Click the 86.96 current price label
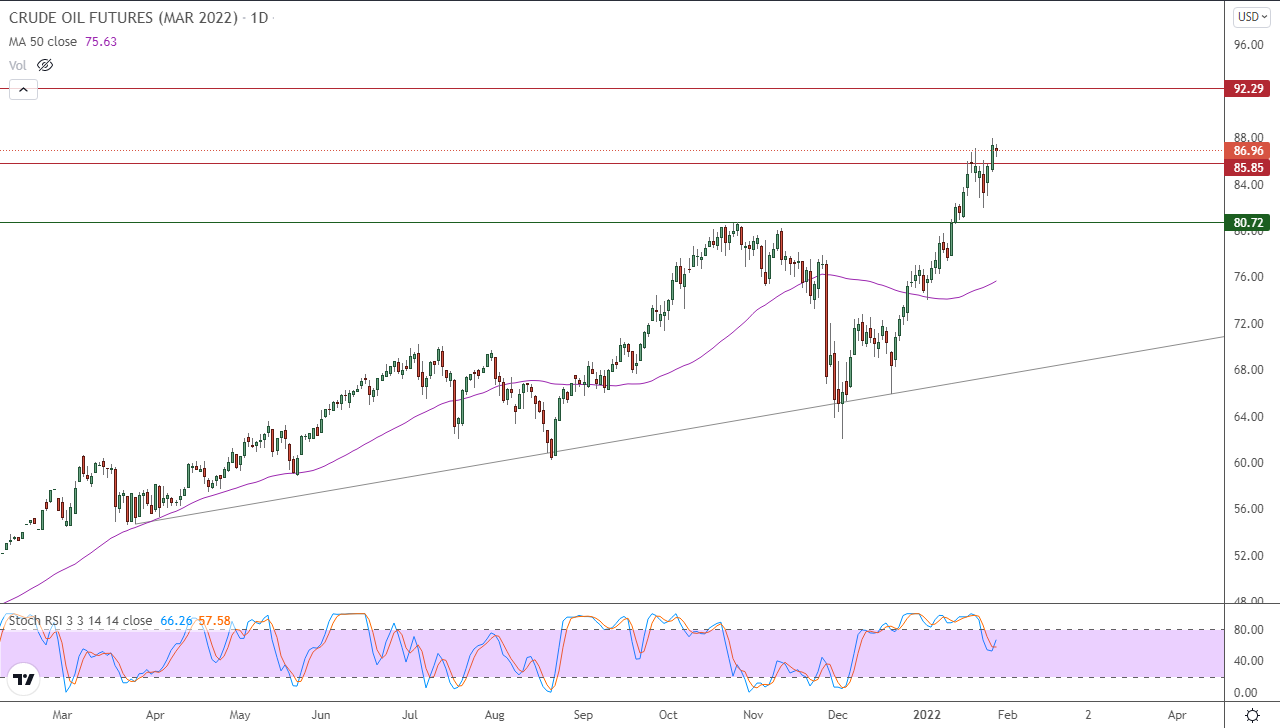 click(1250, 151)
